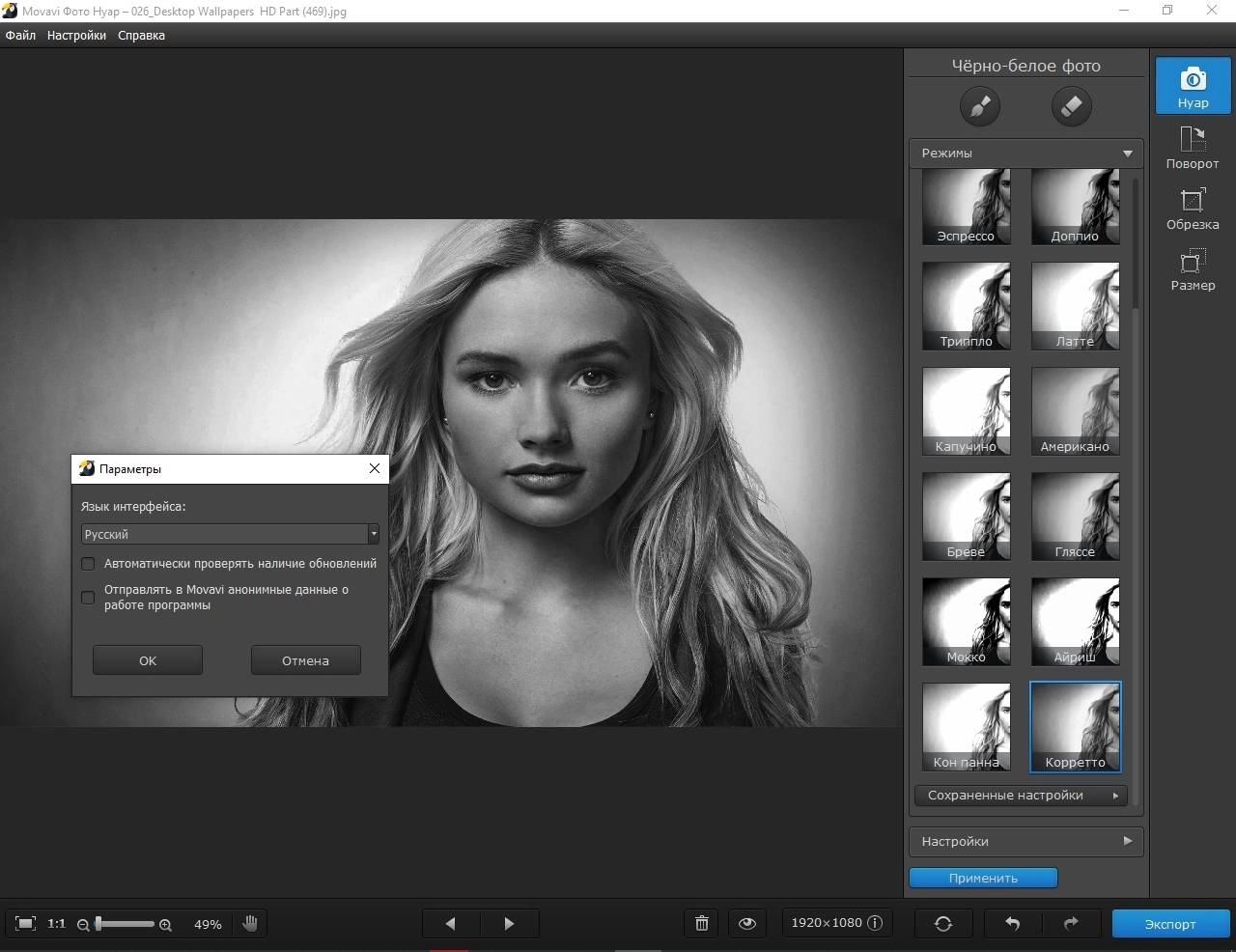Click the 1920×1080 resolution text
The image size is (1236, 952).
tap(827, 923)
